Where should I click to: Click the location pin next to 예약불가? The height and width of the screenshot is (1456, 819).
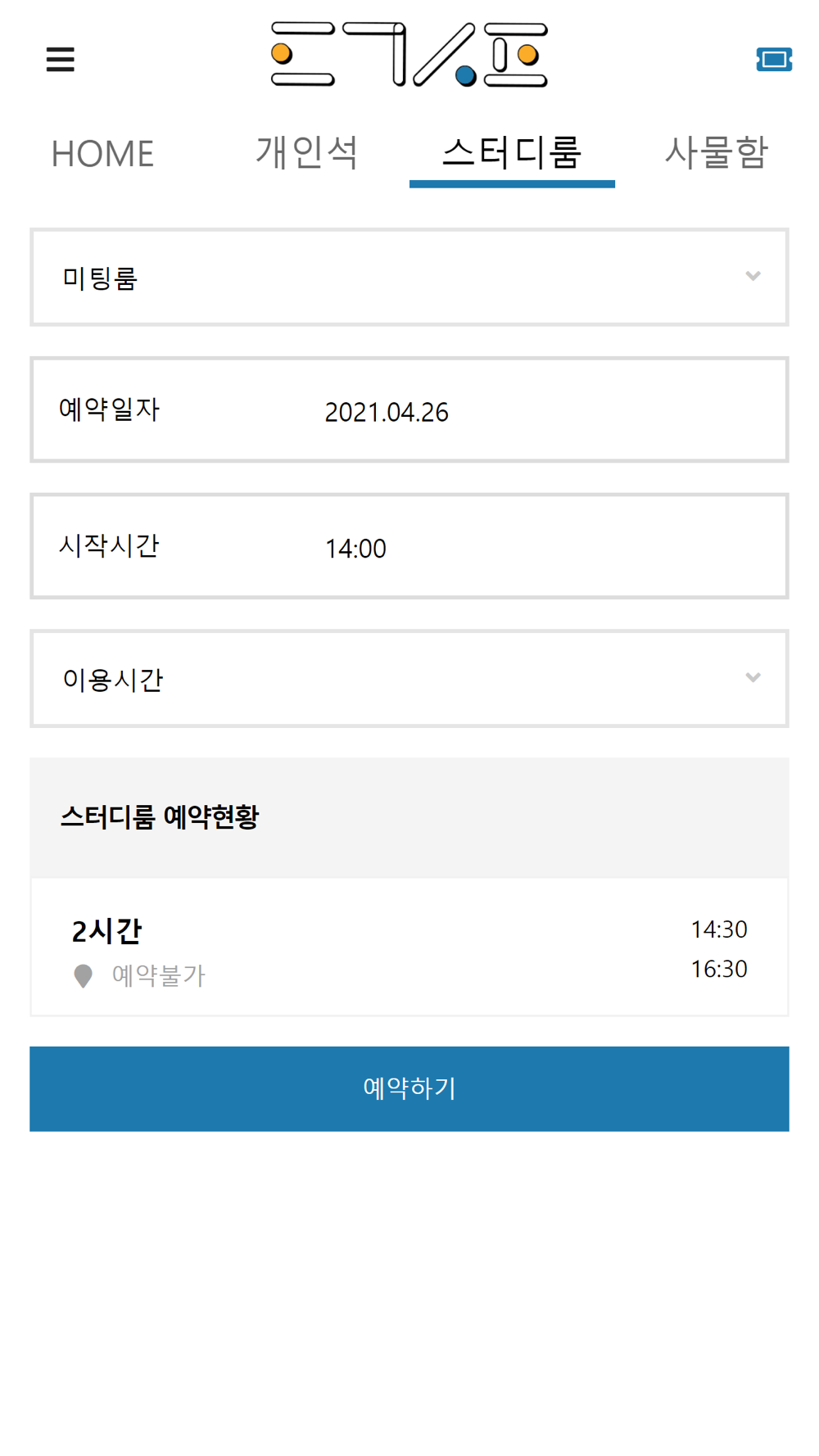(83, 976)
